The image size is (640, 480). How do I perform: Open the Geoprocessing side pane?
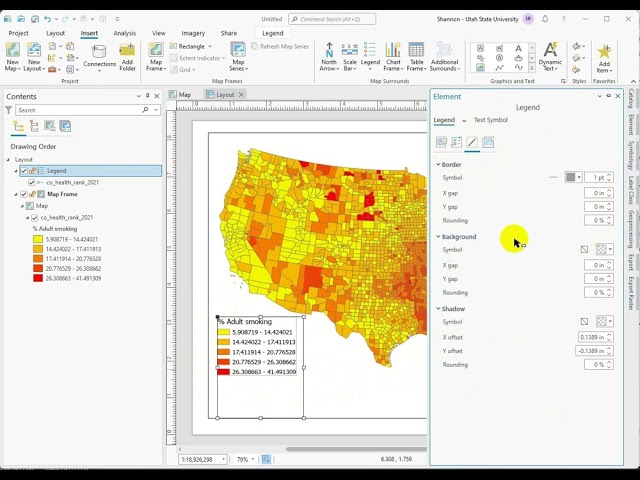(631, 229)
